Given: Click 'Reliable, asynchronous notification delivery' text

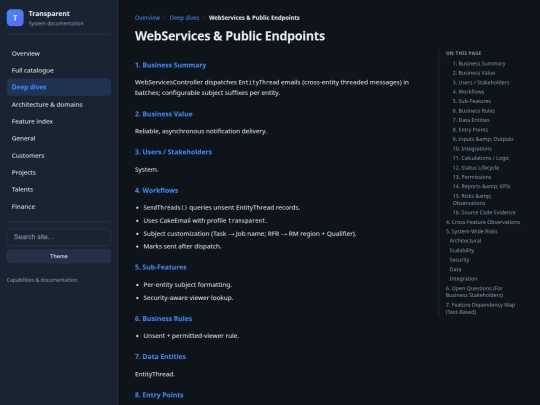Looking at the screenshot, I should click(x=201, y=131).
